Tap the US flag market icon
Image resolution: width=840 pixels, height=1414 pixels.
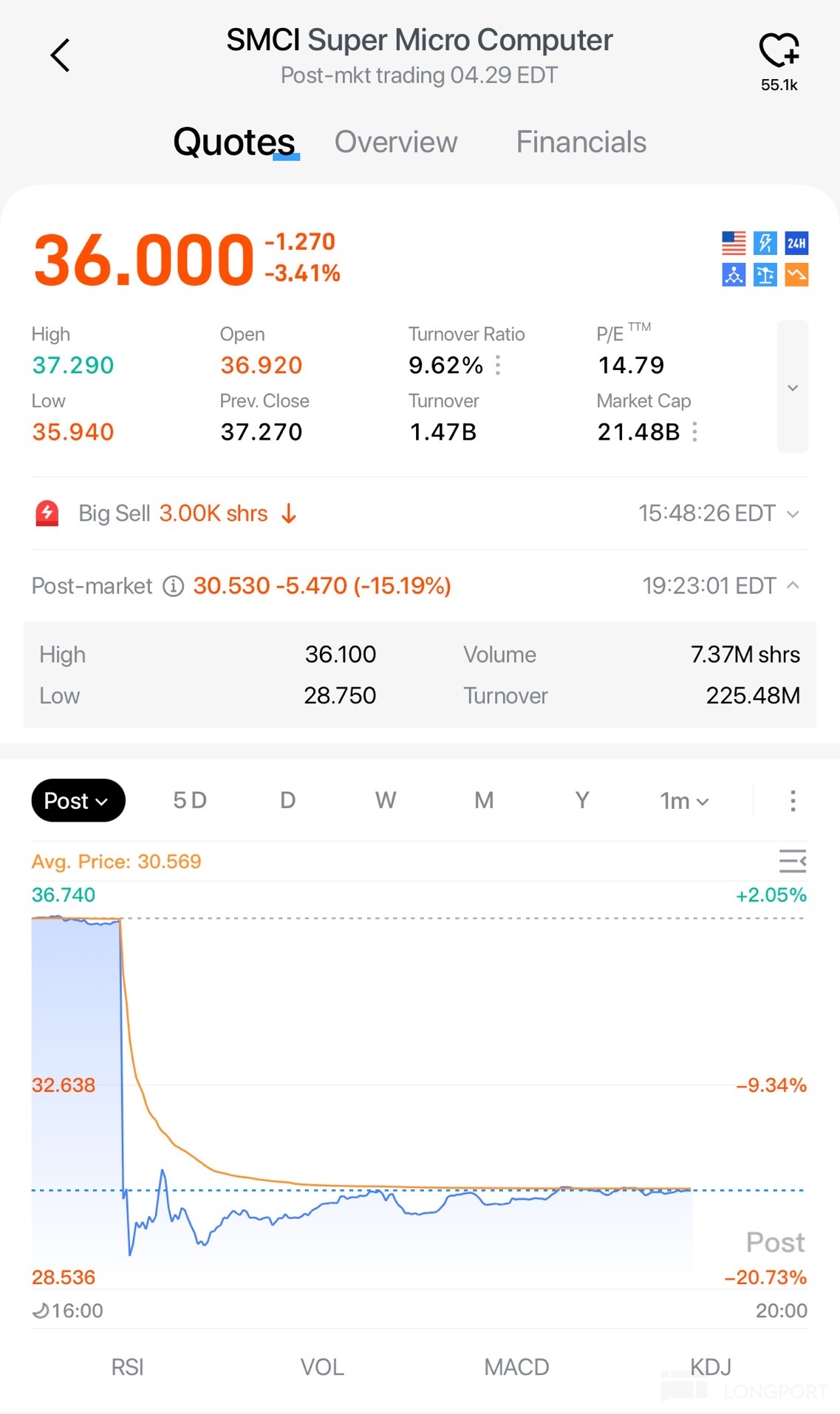click(x=734, y=243)
